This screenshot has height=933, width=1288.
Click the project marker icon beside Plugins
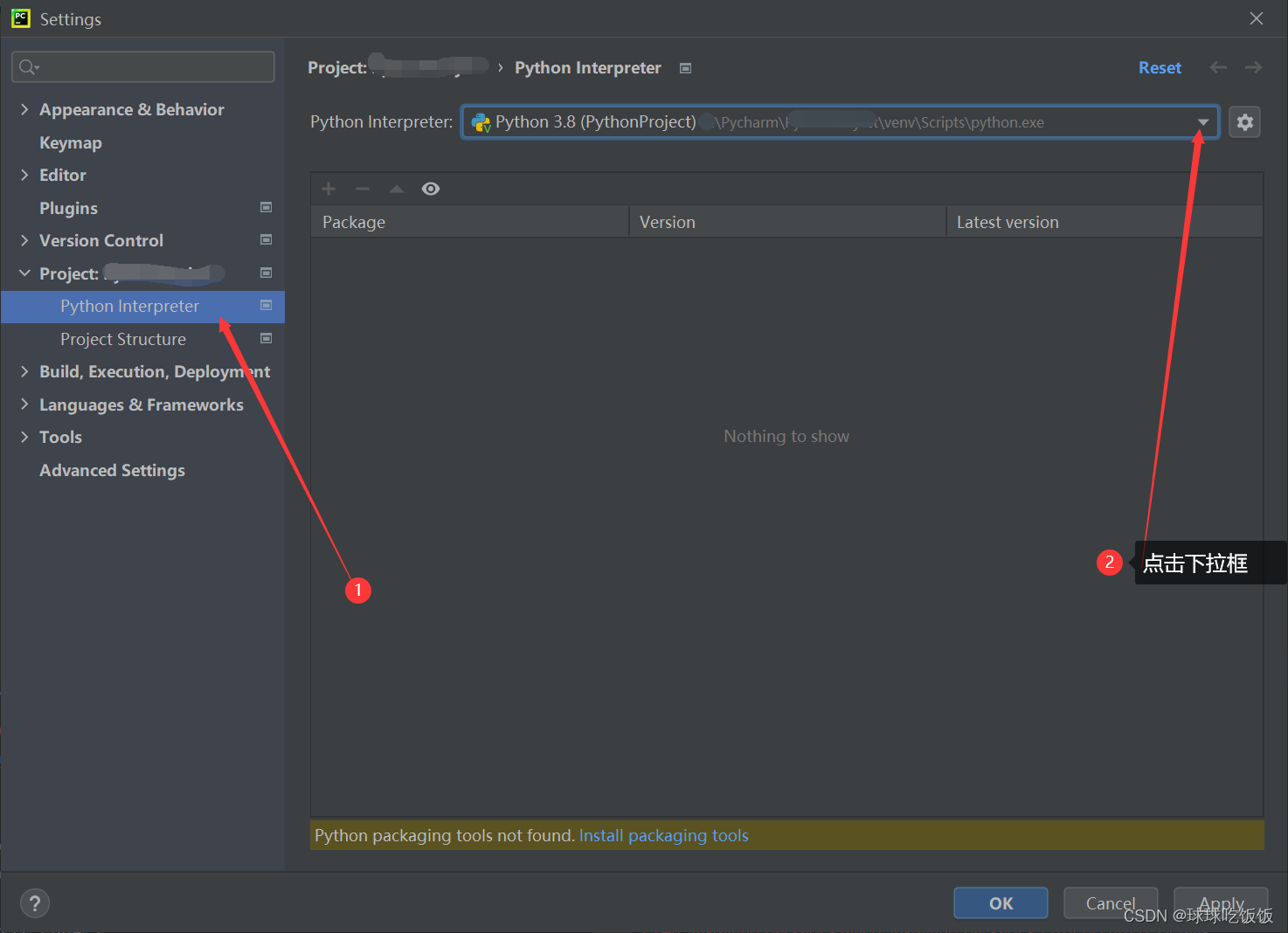(x=266, y=207)
